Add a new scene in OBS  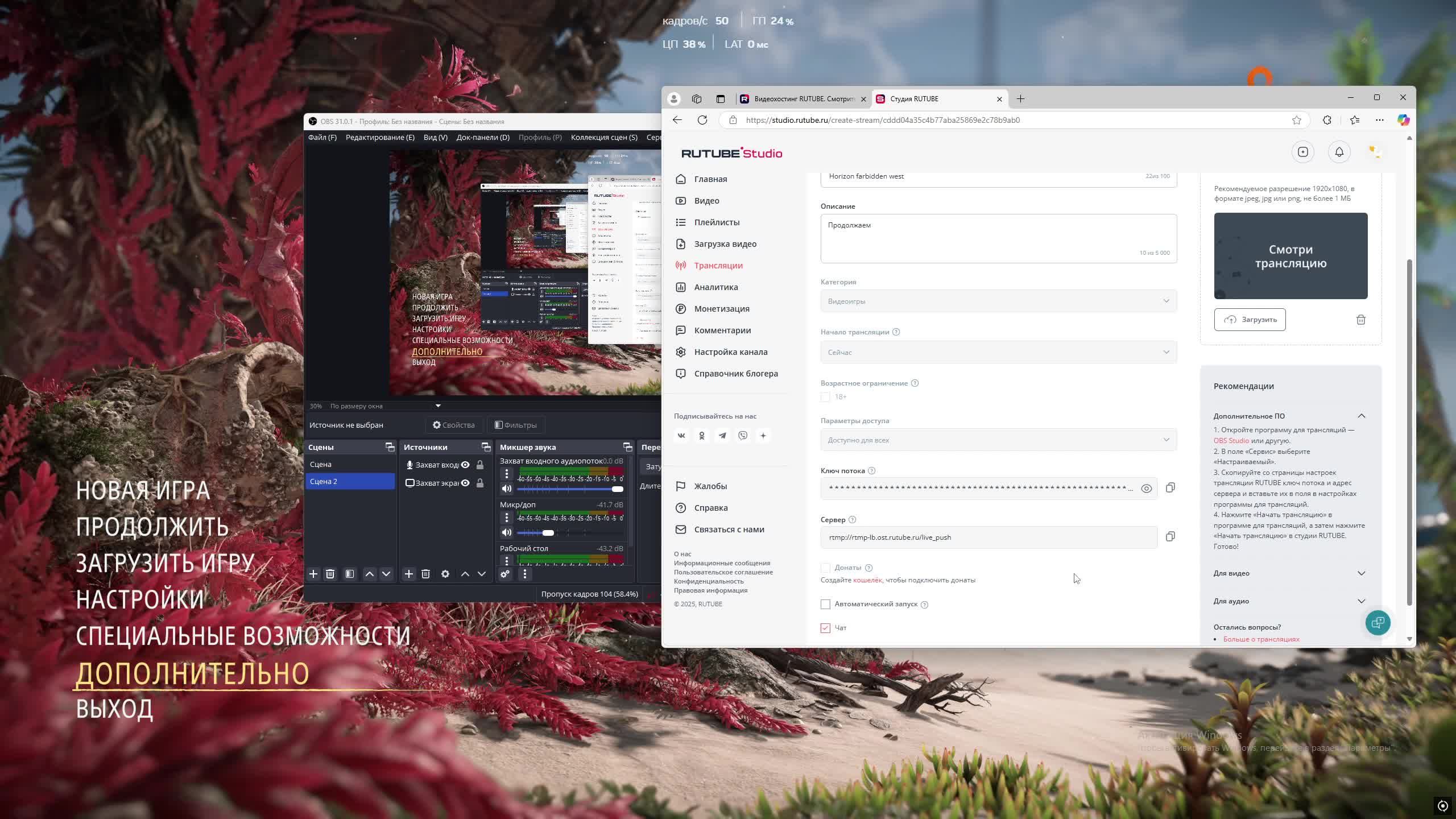313,574
